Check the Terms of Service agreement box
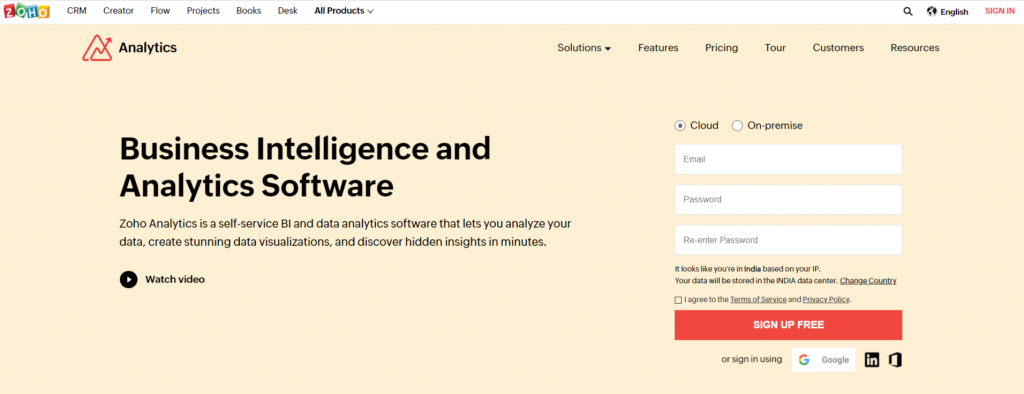 point(678,300)
